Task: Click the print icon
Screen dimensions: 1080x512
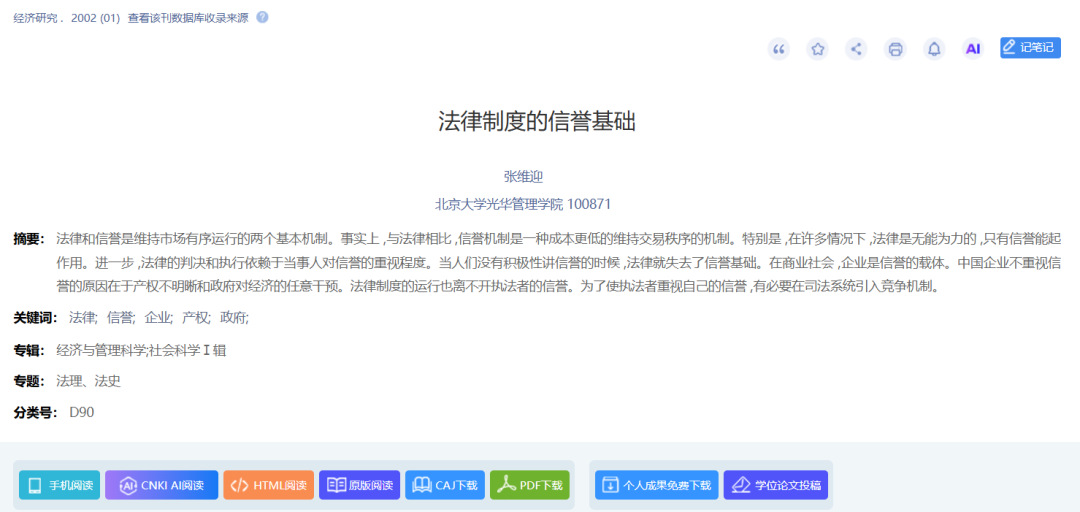Action: [895, 49]
